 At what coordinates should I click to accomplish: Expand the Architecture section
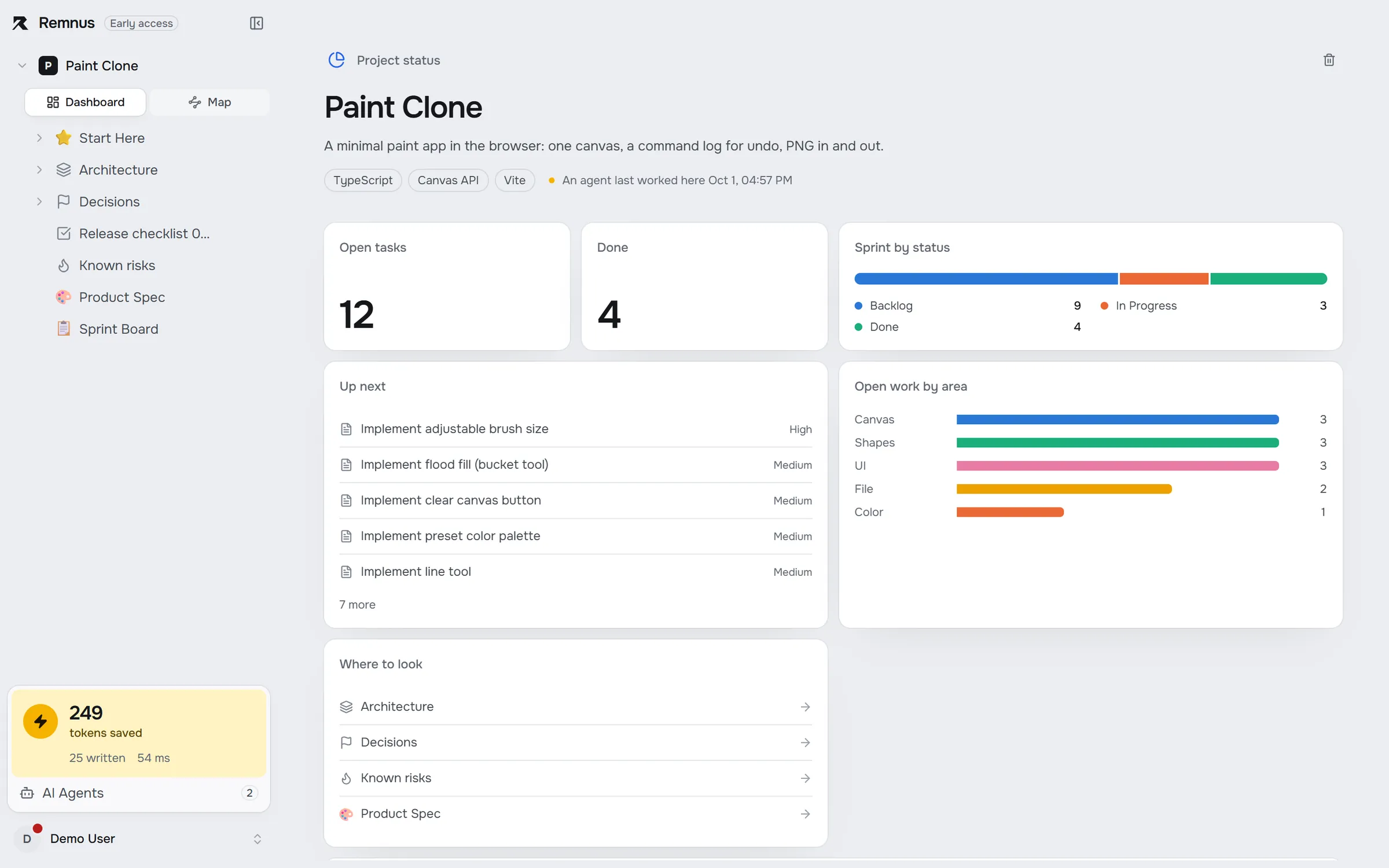tap(39, 170)
